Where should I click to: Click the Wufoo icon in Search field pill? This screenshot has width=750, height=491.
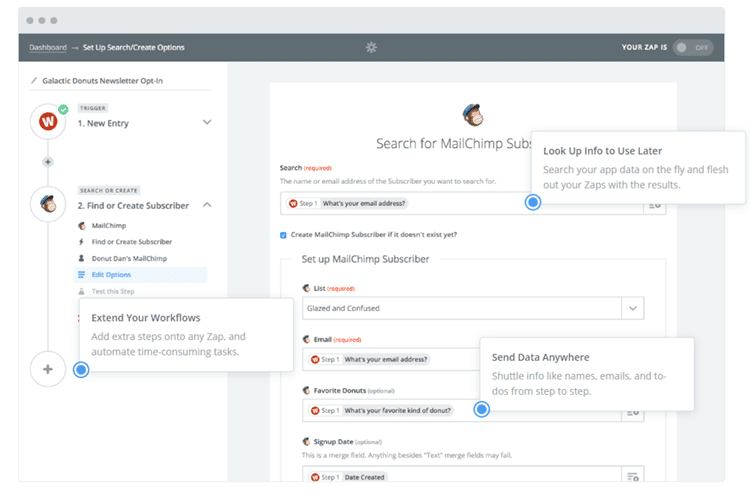click(x=293, y=204)
